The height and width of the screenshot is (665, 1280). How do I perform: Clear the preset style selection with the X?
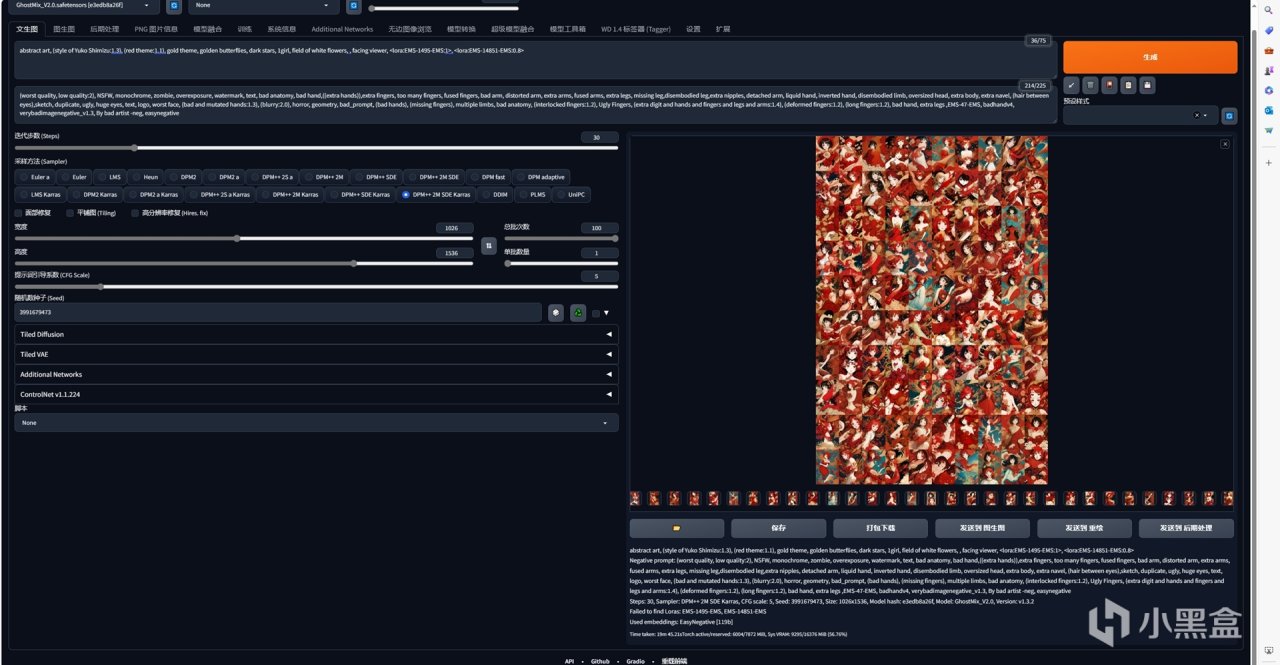[x=1196, y=115]
